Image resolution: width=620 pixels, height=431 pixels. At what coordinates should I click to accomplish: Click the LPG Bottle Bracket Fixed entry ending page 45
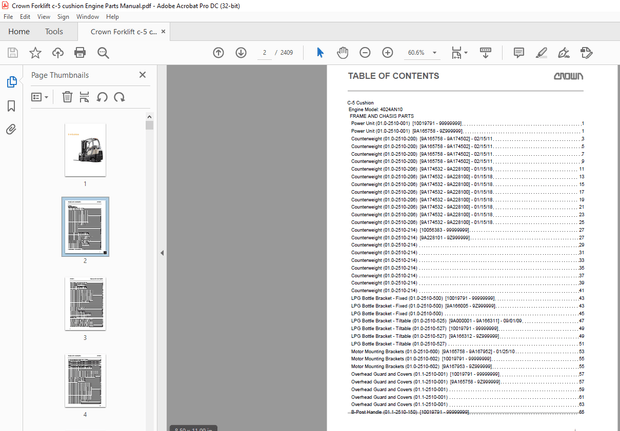coord(467,314)
